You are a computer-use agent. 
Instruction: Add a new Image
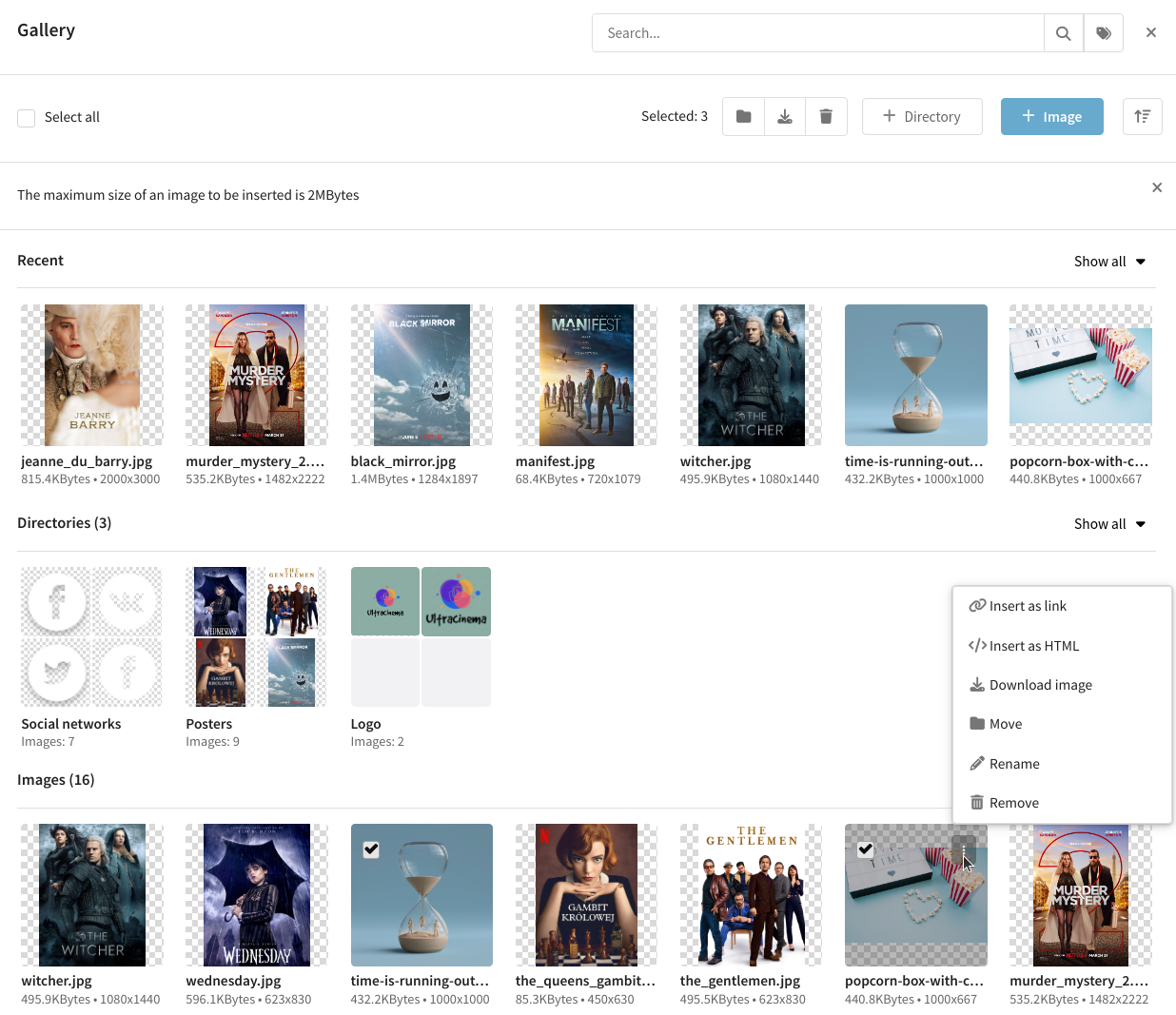[1052, 116]
